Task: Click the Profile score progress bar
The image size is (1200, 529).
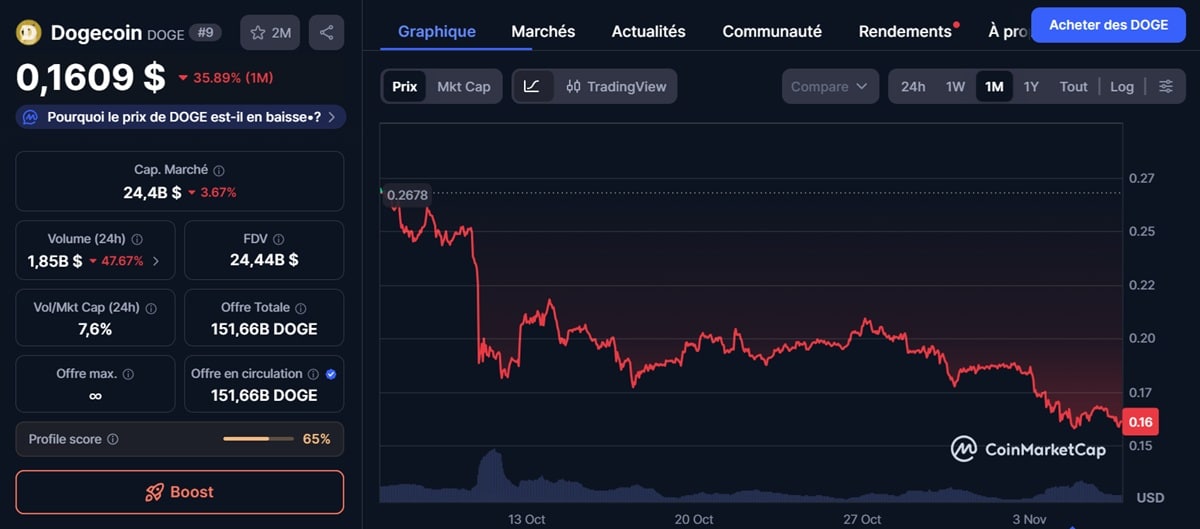Action: [x=256, y=439]
